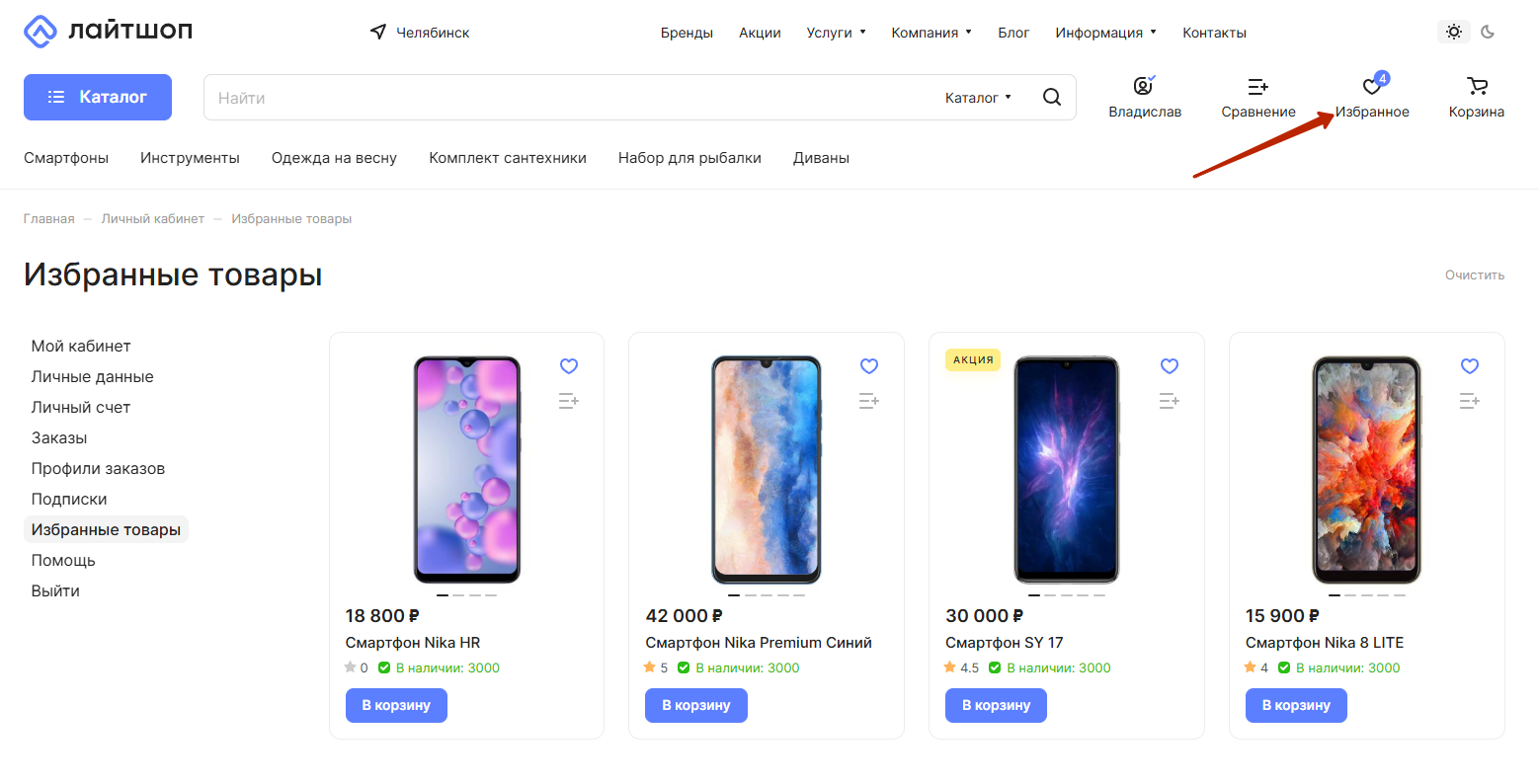Go to the Бренды menu item

(687, 33)
